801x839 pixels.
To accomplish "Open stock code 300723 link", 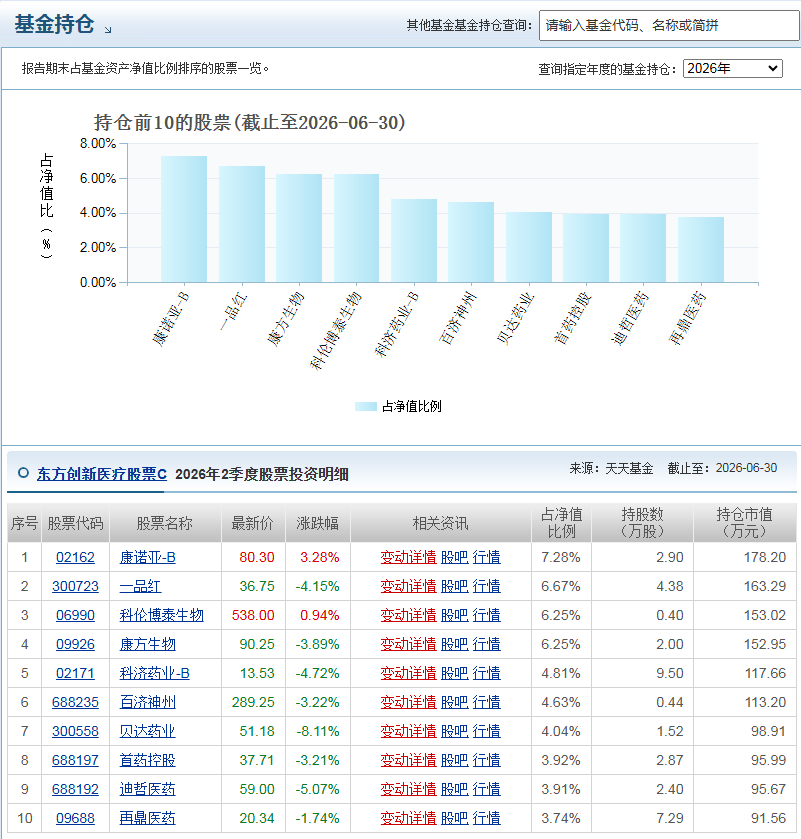I will pyautogui.click(x=75, y=586).
